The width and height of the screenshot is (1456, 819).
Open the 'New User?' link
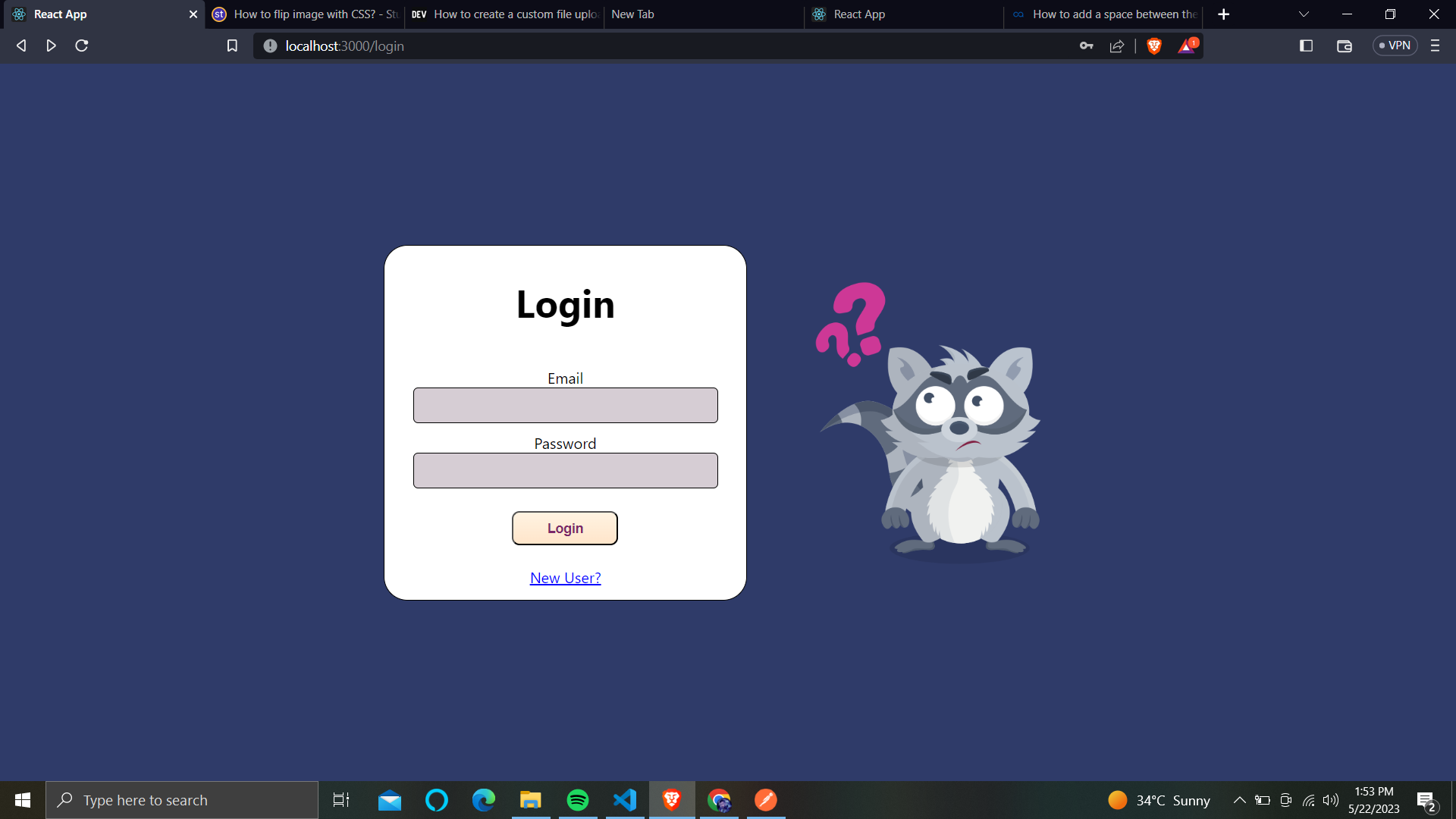(564, 577)
